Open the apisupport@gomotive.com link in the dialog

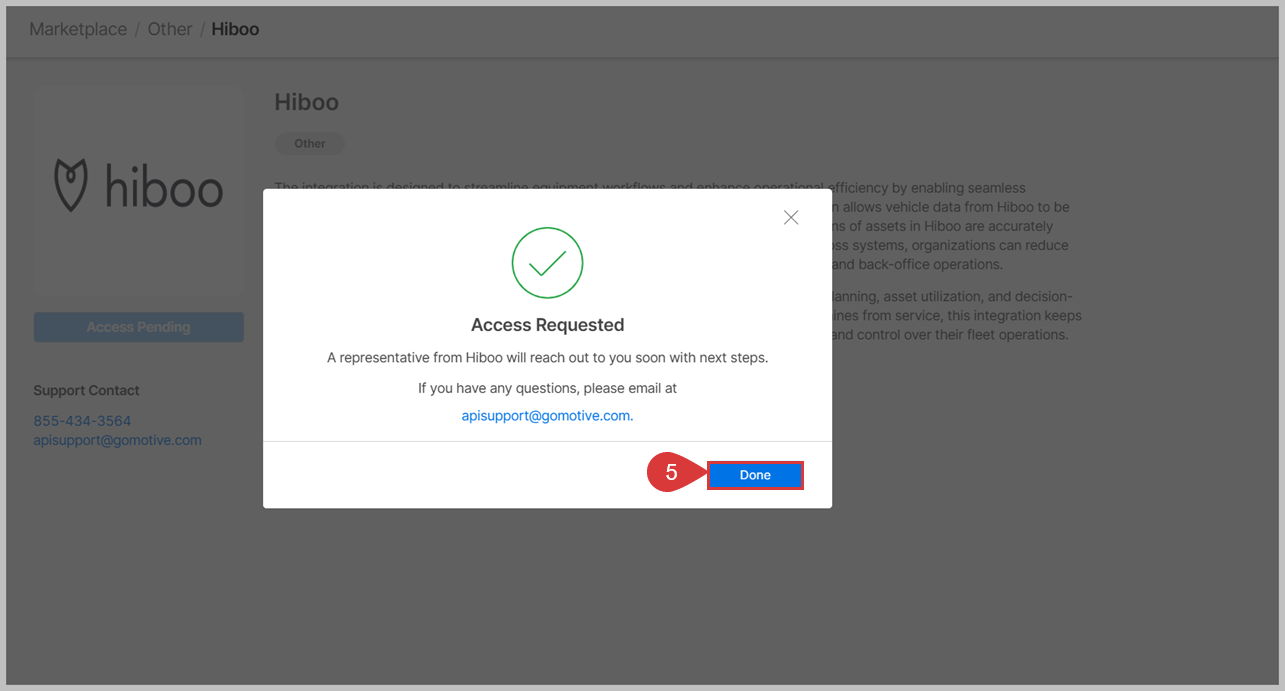click(x=546, y=415)
